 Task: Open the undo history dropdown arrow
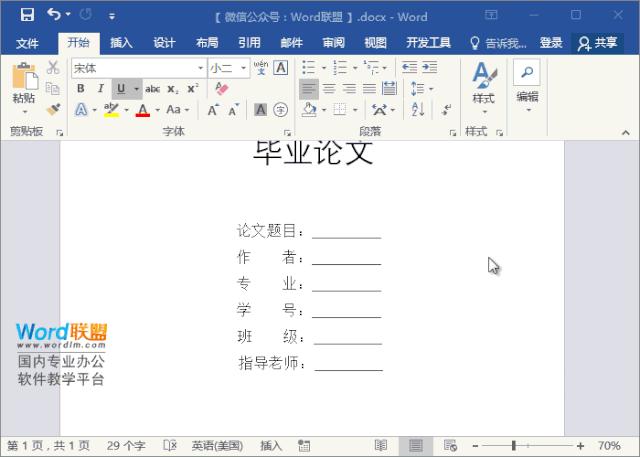click(x=68, y=15)
